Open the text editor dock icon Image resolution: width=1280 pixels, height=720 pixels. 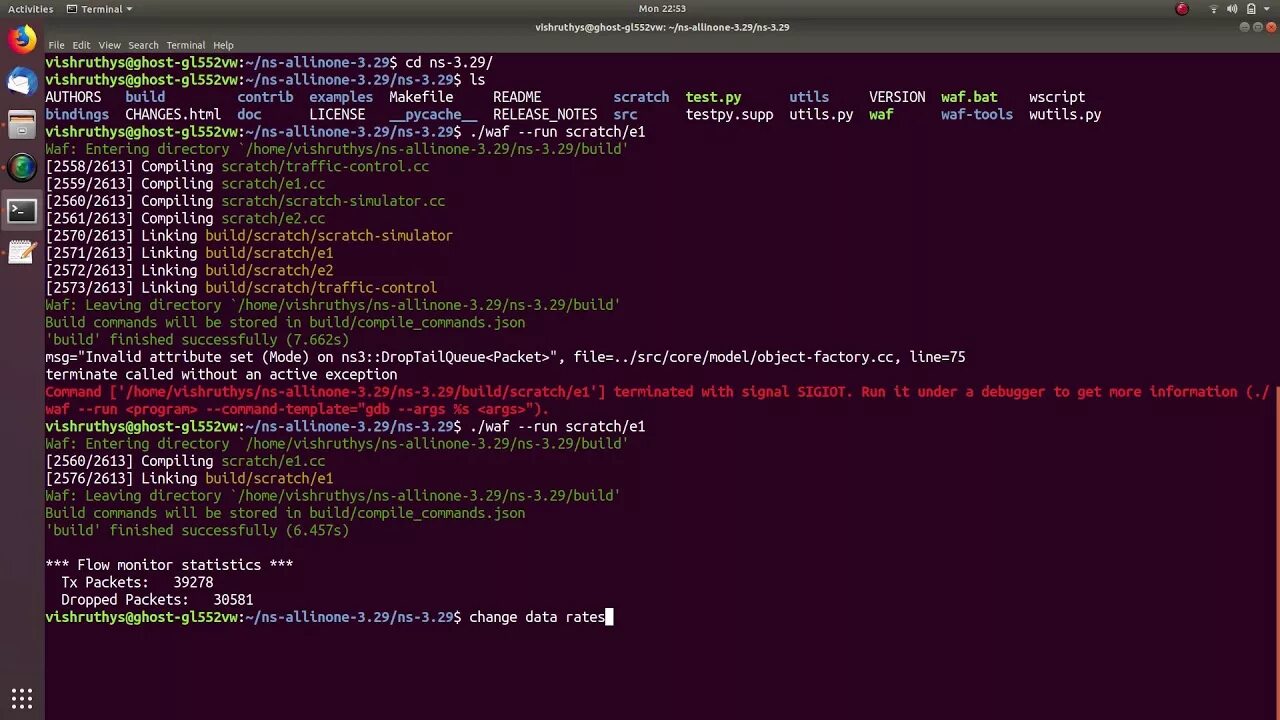tap(22, 253)
